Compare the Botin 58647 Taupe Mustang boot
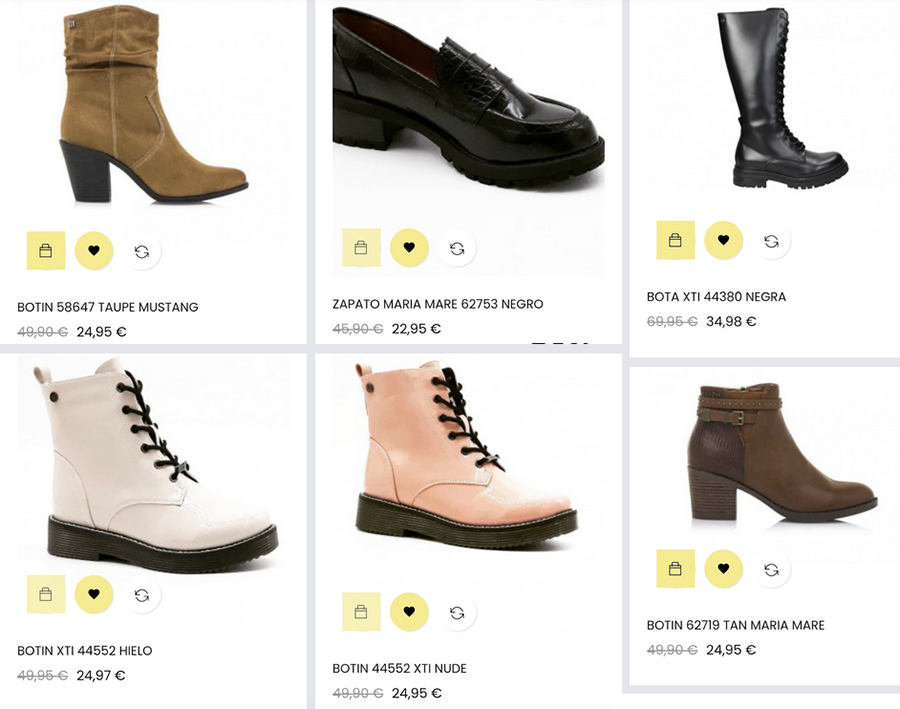 coord(142,250)
